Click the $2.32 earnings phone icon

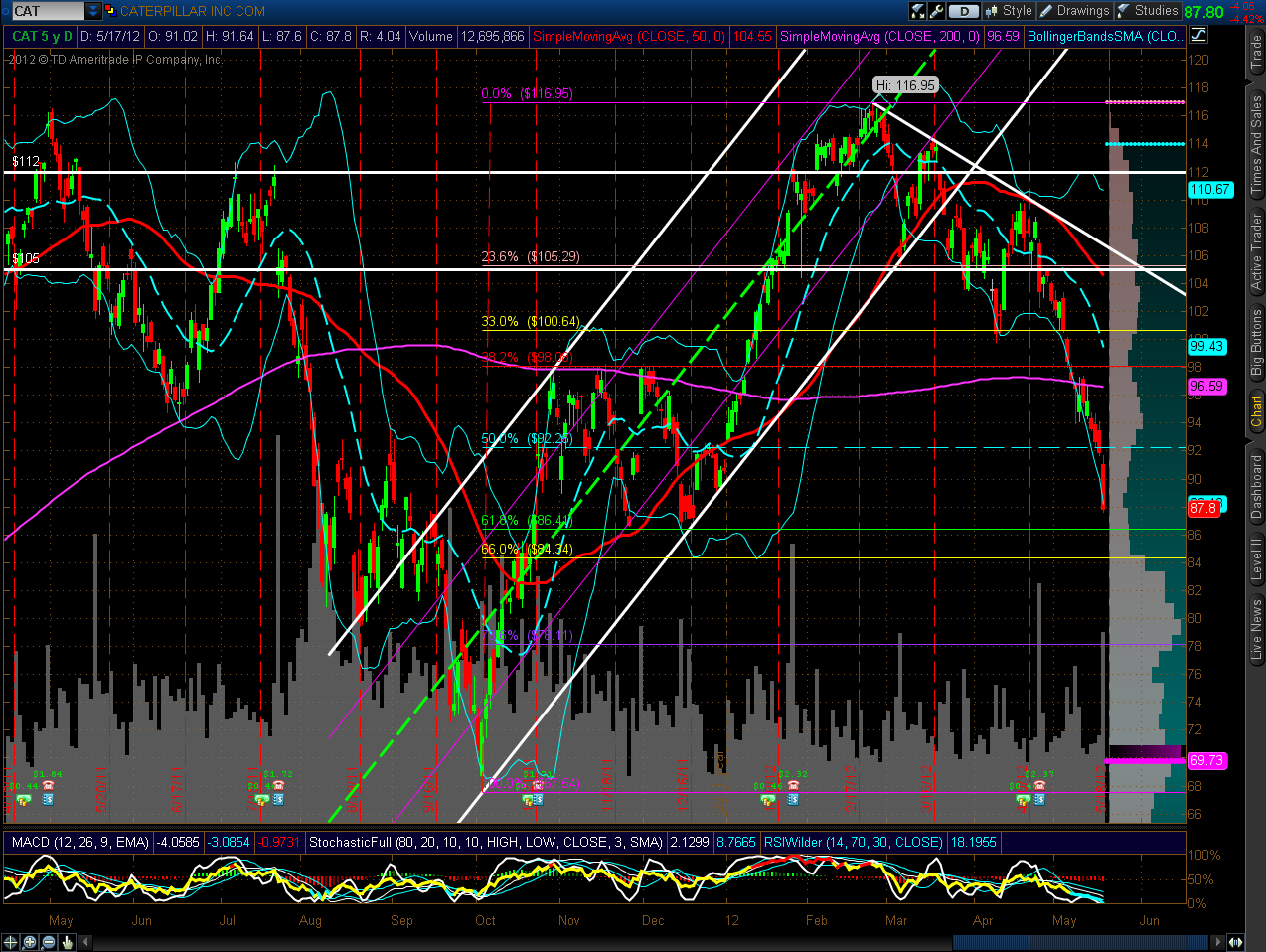[x=793, y=785]
